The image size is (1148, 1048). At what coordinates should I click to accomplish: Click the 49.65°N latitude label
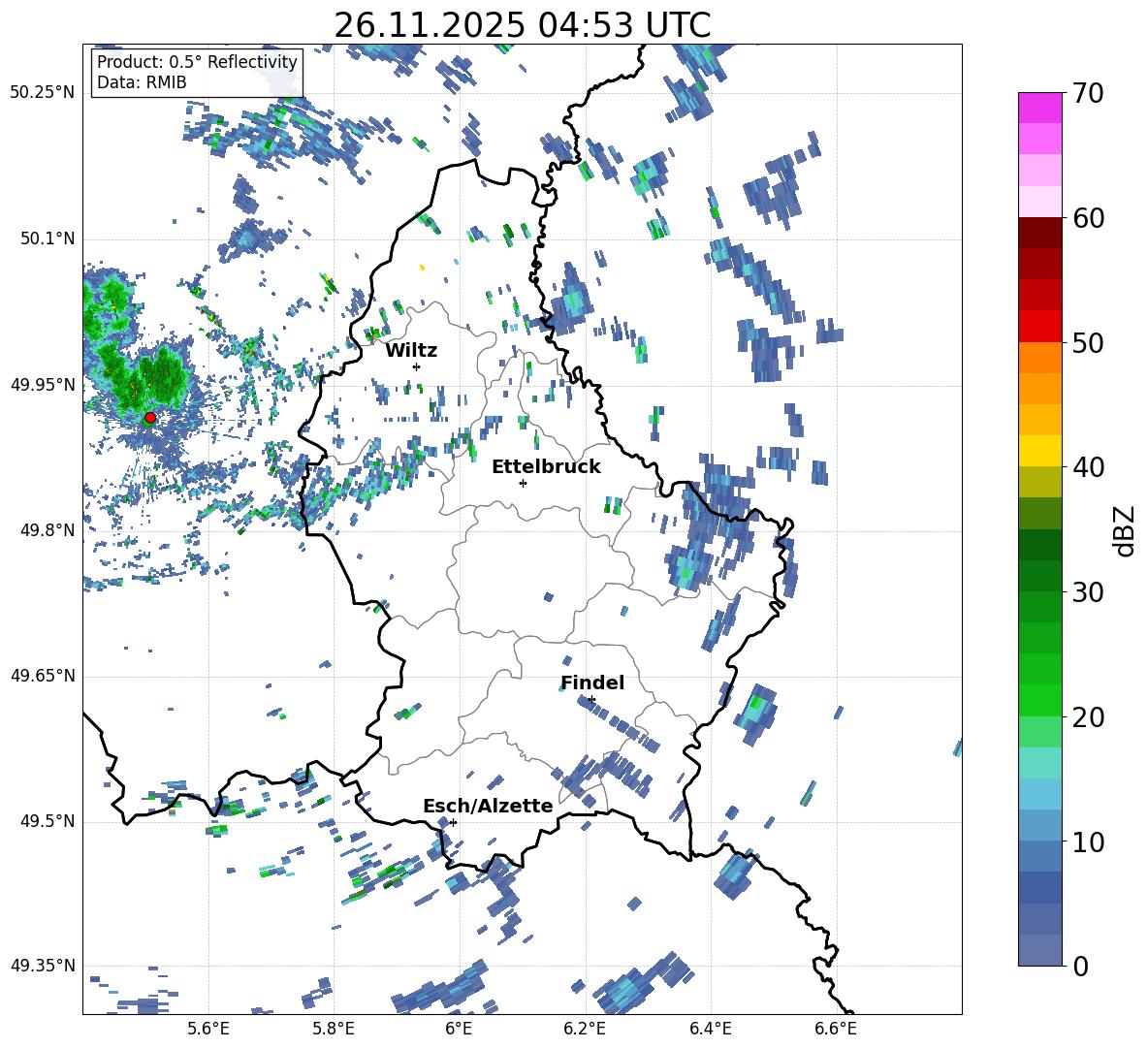[43, 676]
